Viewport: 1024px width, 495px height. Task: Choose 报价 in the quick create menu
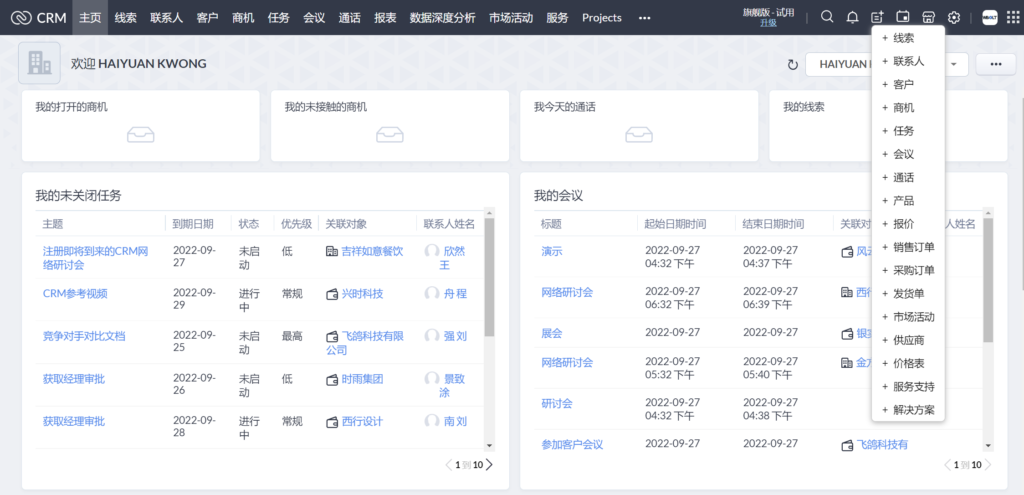pyautogui.click(x=902, y=224)
